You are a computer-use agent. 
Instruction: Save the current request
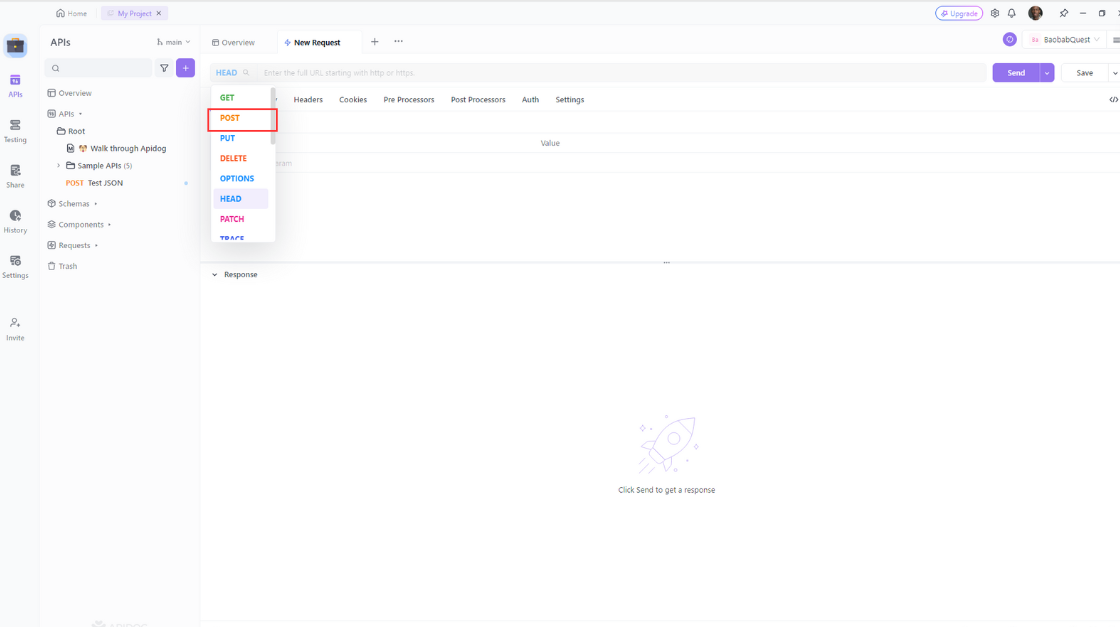tap(1087, 72)
